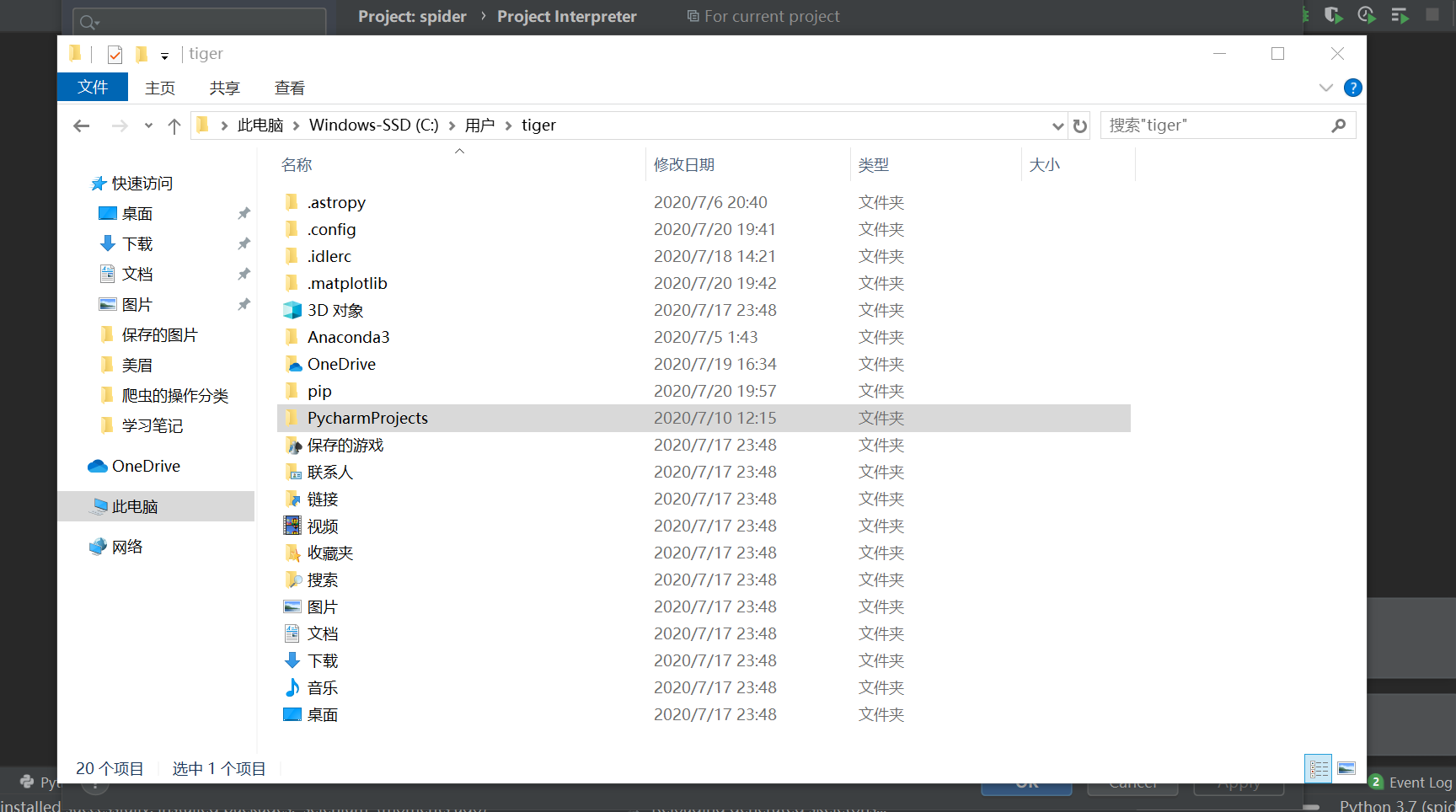
Task: Expand the ribbon with chevron
Action: click(x=1325, y=88)
